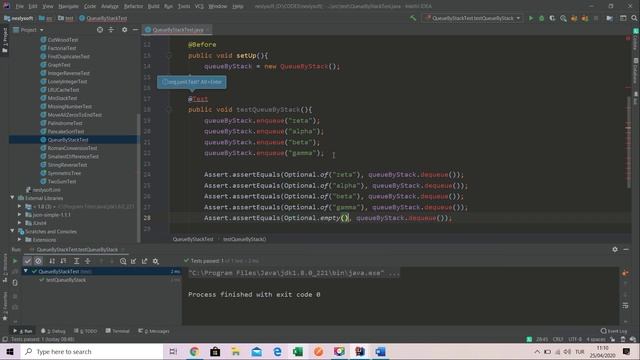This screenshot has width=640, height=360.
Task: Open Event Log in status bar
Action: 614,331
